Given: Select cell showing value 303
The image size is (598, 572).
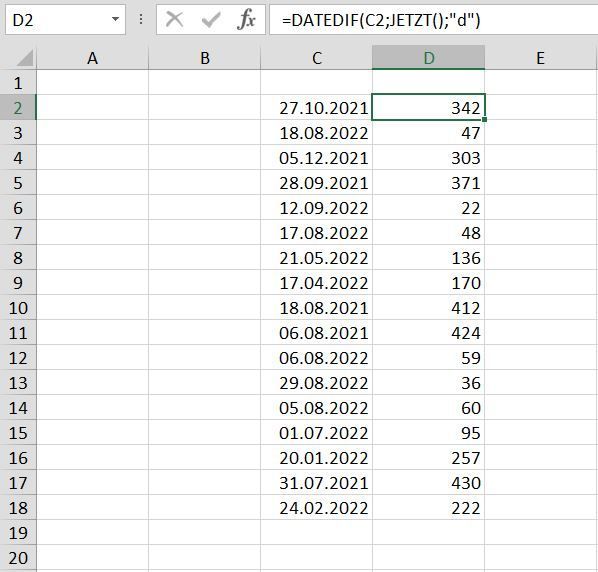Looking at the screenshot, I should click(x=429, y=158).
